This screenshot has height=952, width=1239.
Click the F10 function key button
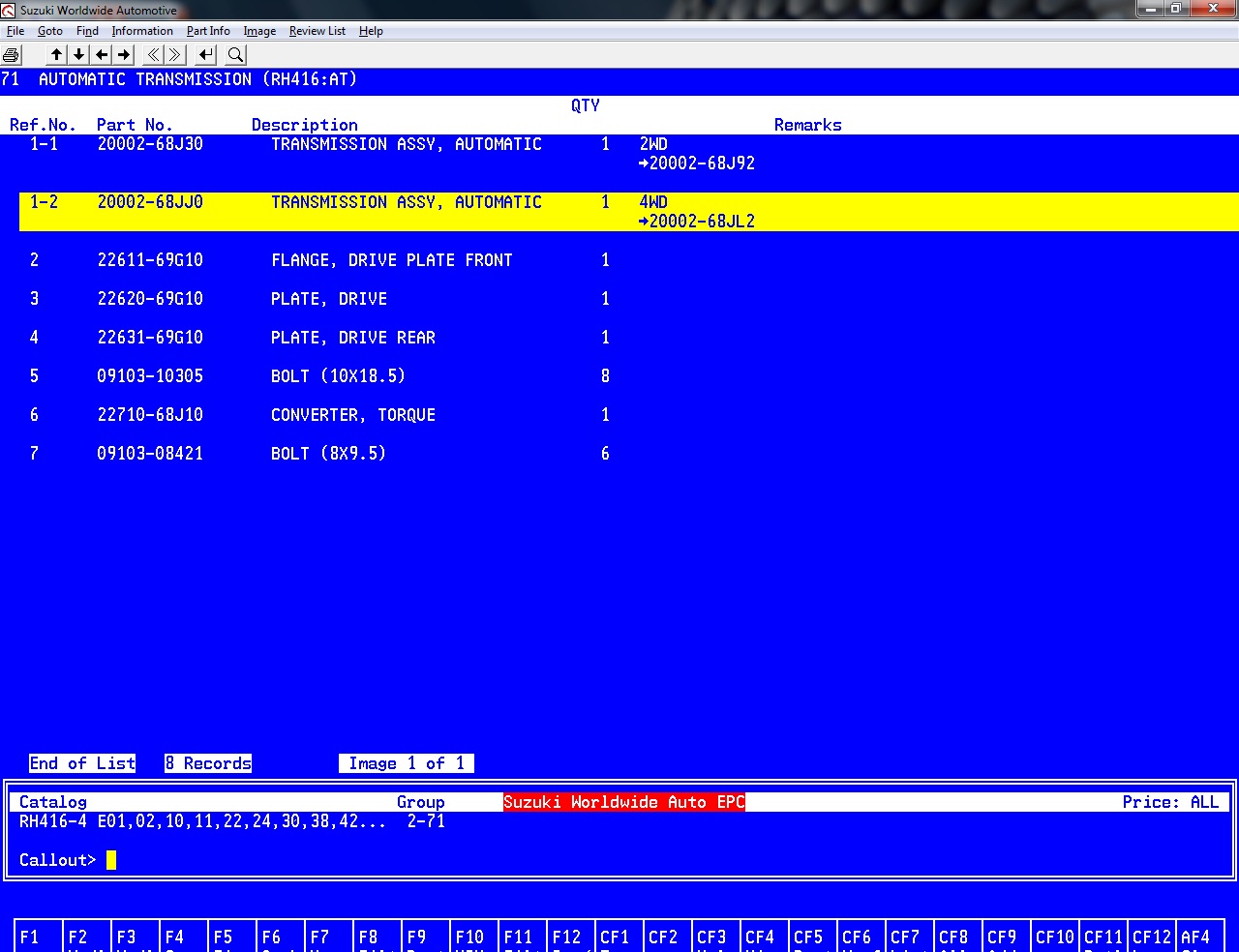[x=474, y=937]
